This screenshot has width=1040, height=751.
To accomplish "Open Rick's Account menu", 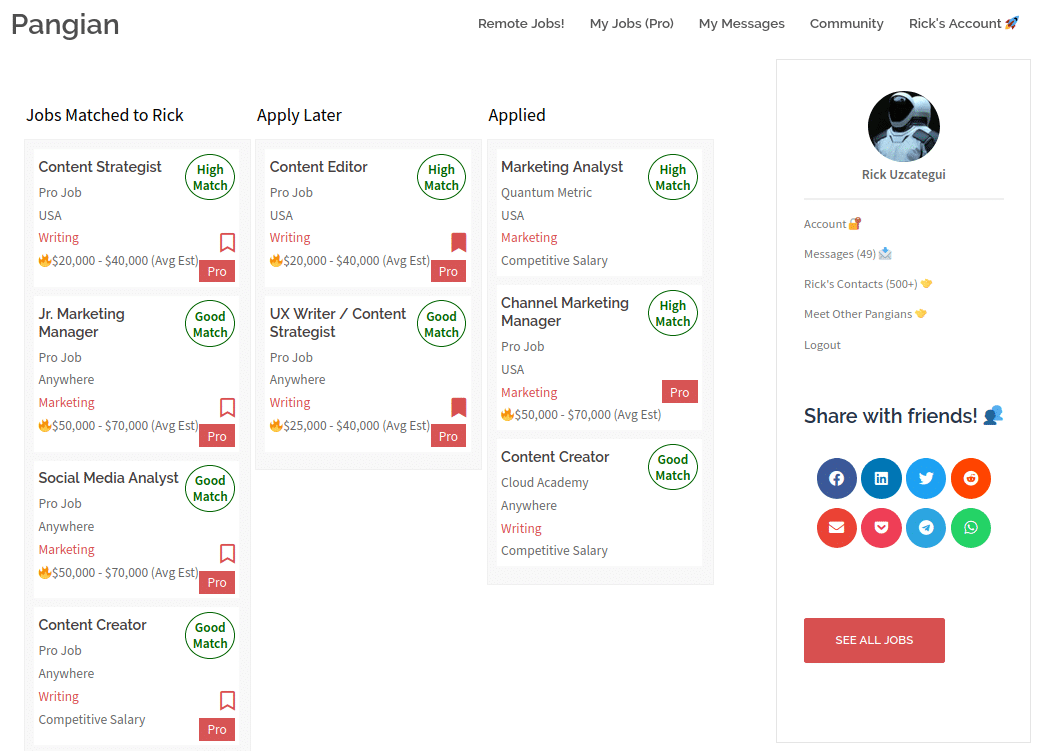I will (963, 23).
